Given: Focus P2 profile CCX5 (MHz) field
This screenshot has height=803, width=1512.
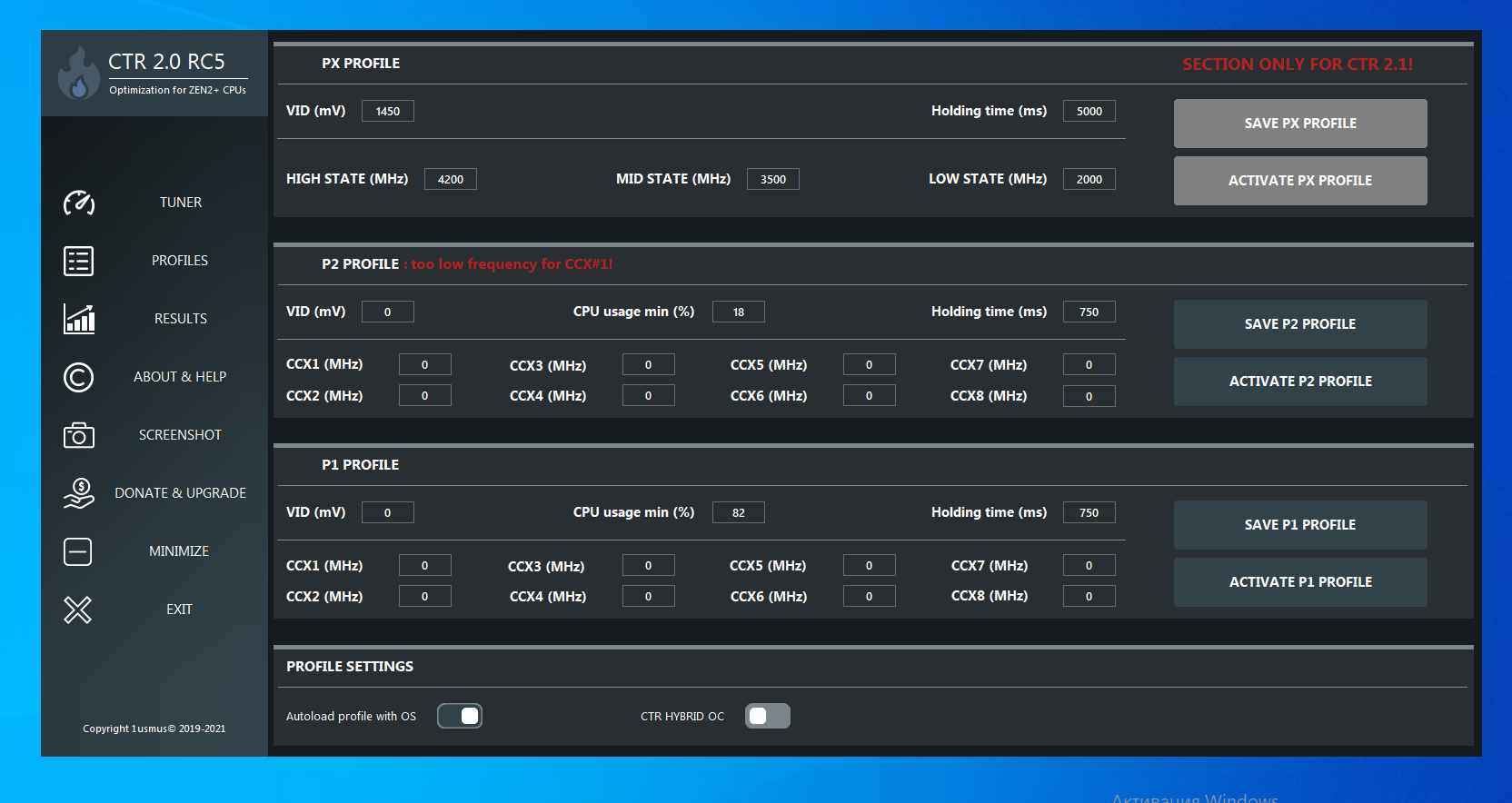Looking at the screenshot, I should click(870, 364).
